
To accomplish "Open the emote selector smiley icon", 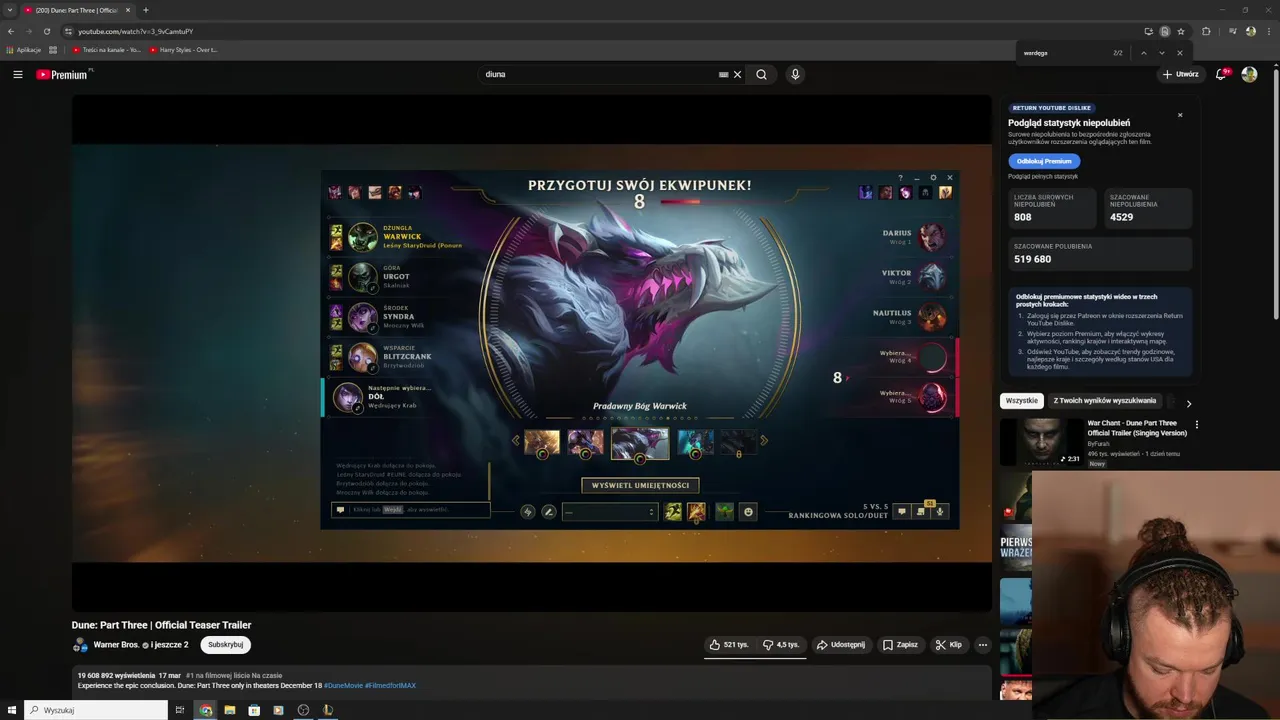I will (x=748, y=512).
